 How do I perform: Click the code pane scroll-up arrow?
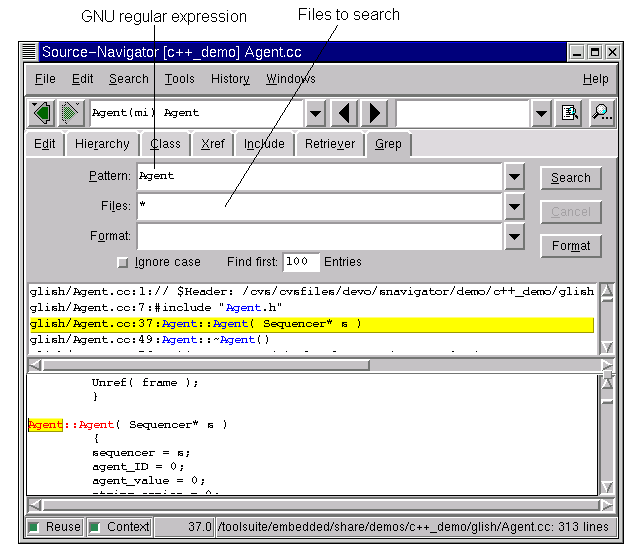point(607,383)
